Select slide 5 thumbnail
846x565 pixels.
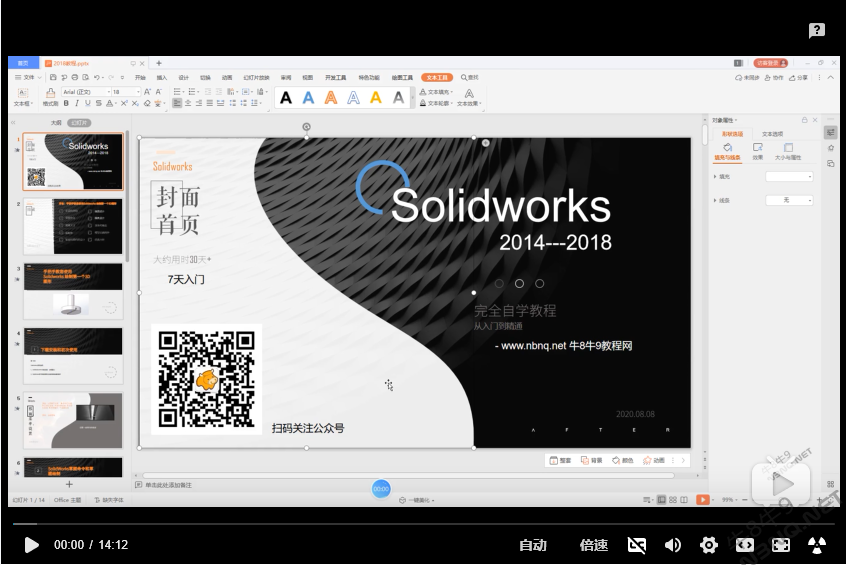point(73,420)
